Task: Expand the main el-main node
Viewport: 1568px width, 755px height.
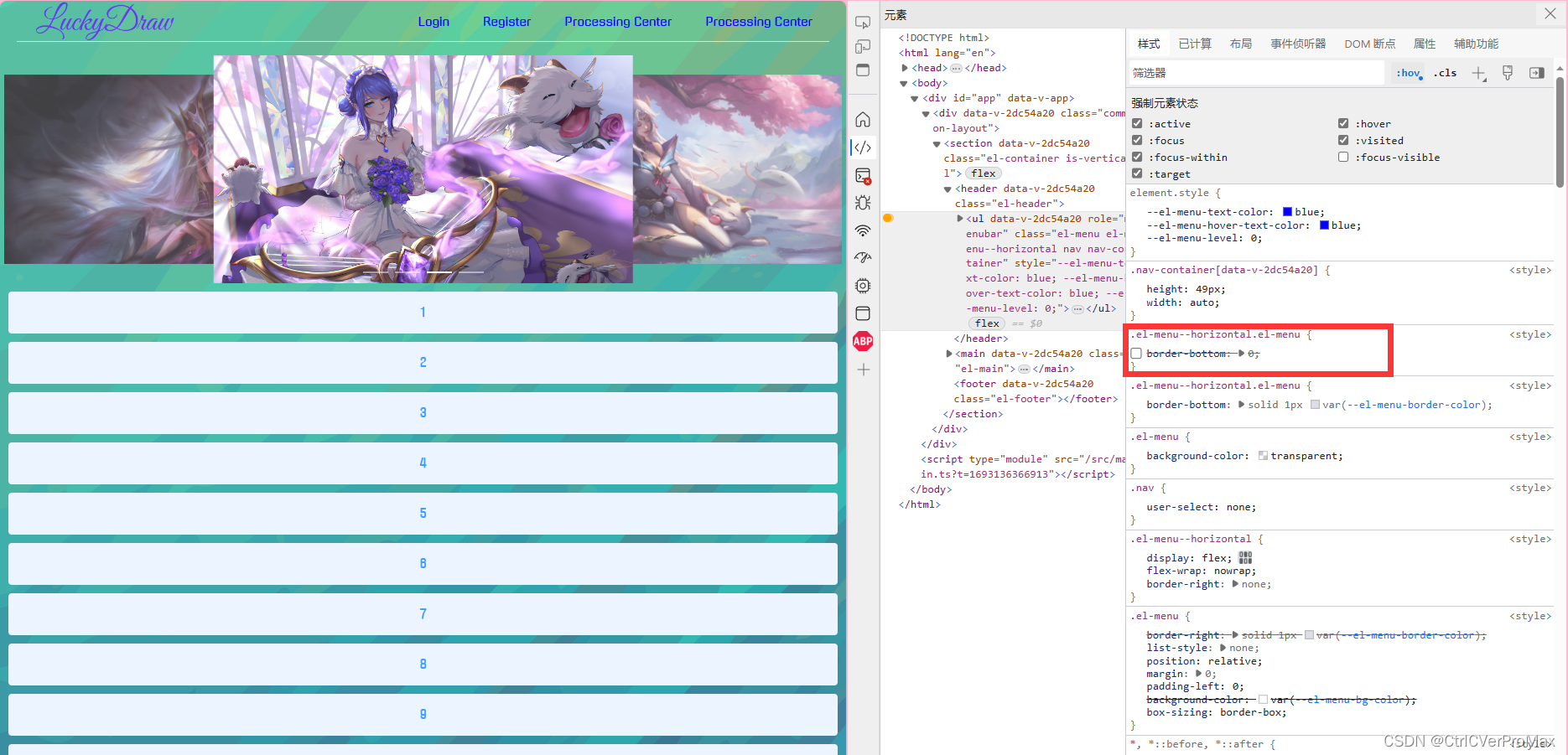Action: tap(949, 354)
